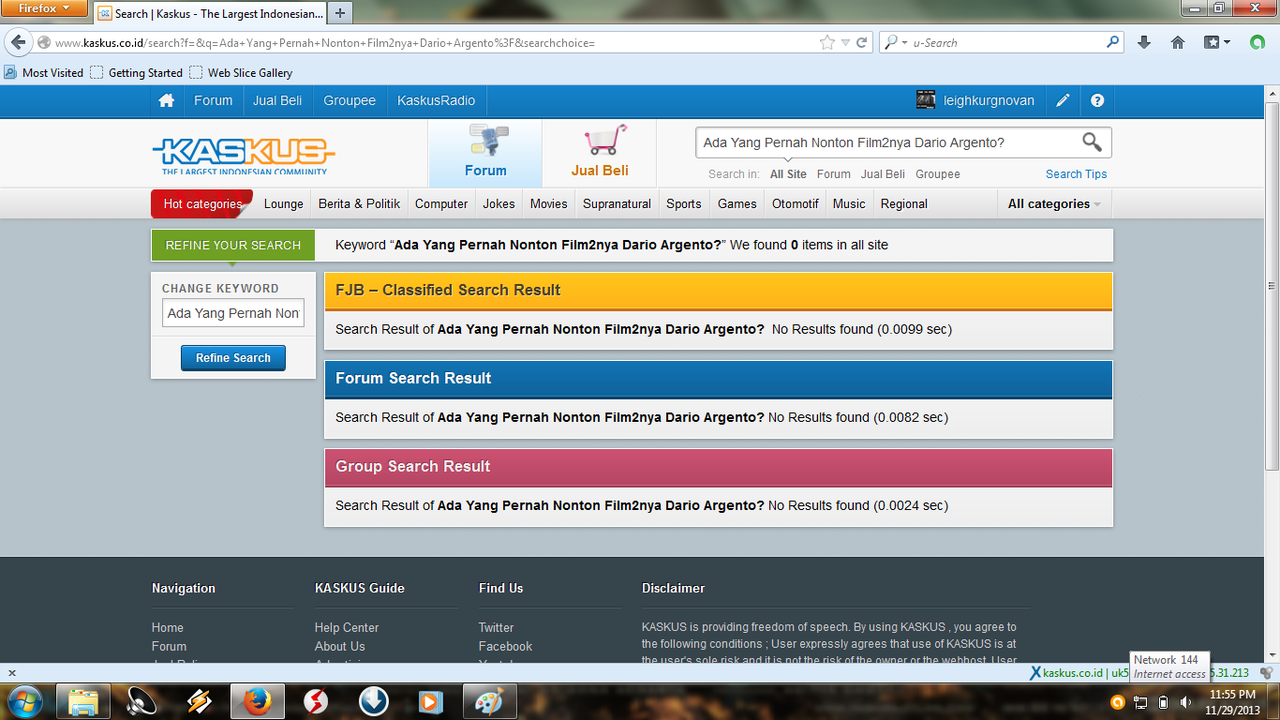
Task: Open Jual Beli in top bar
Action: pos(277,101)
